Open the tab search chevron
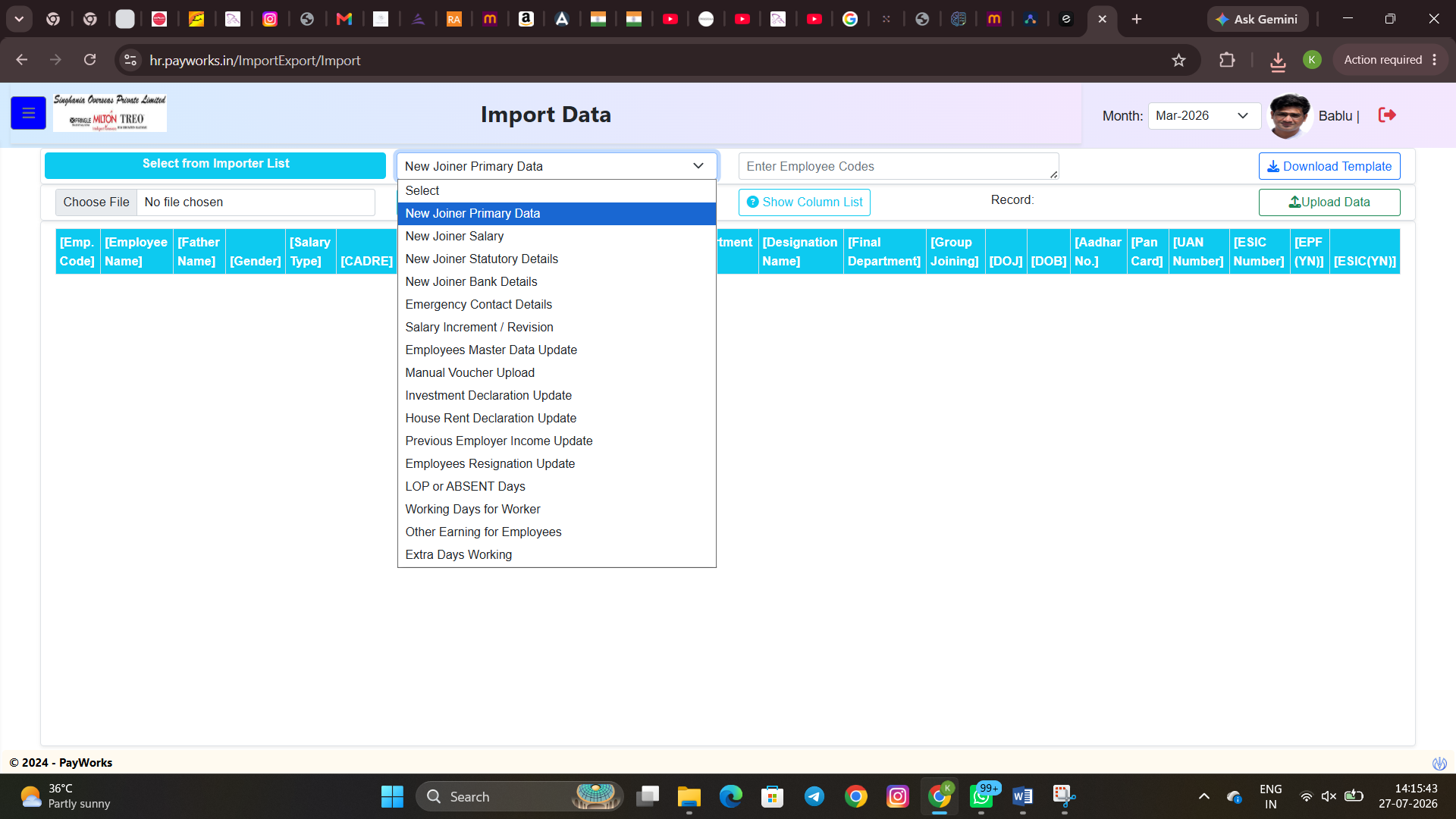Screen dimensions: 1456x819 (x=19, y=19)
